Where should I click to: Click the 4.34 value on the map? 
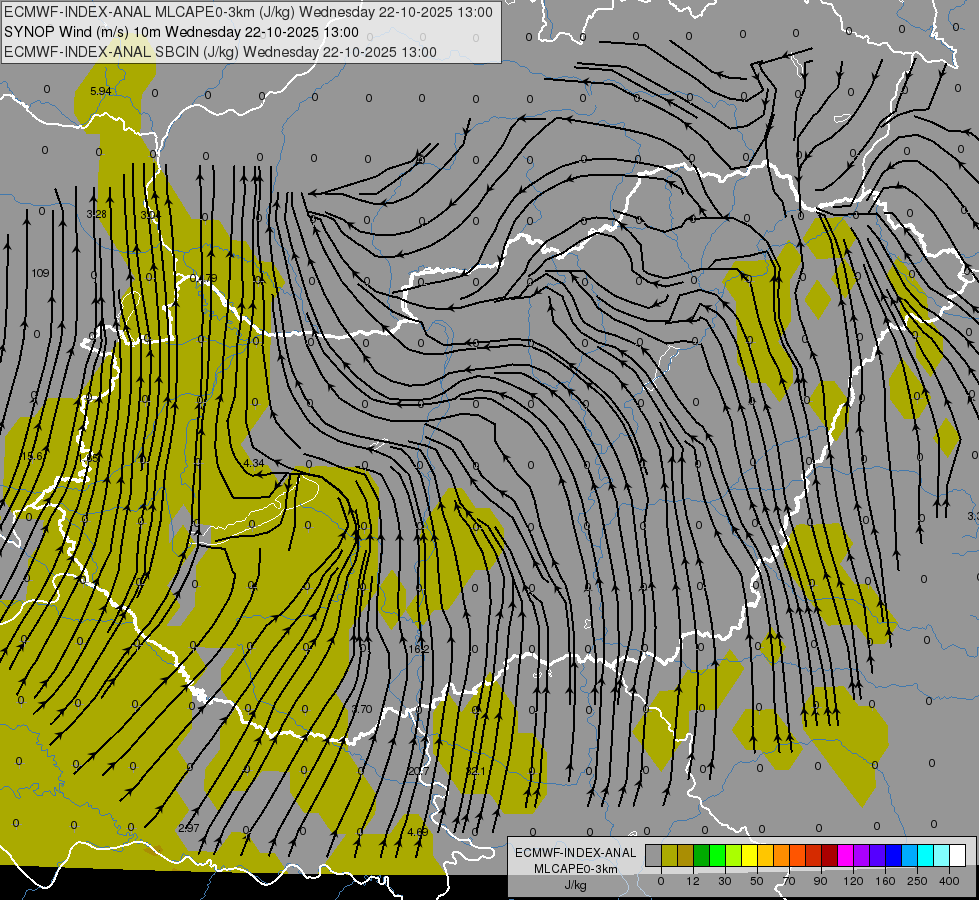(253, 463)
